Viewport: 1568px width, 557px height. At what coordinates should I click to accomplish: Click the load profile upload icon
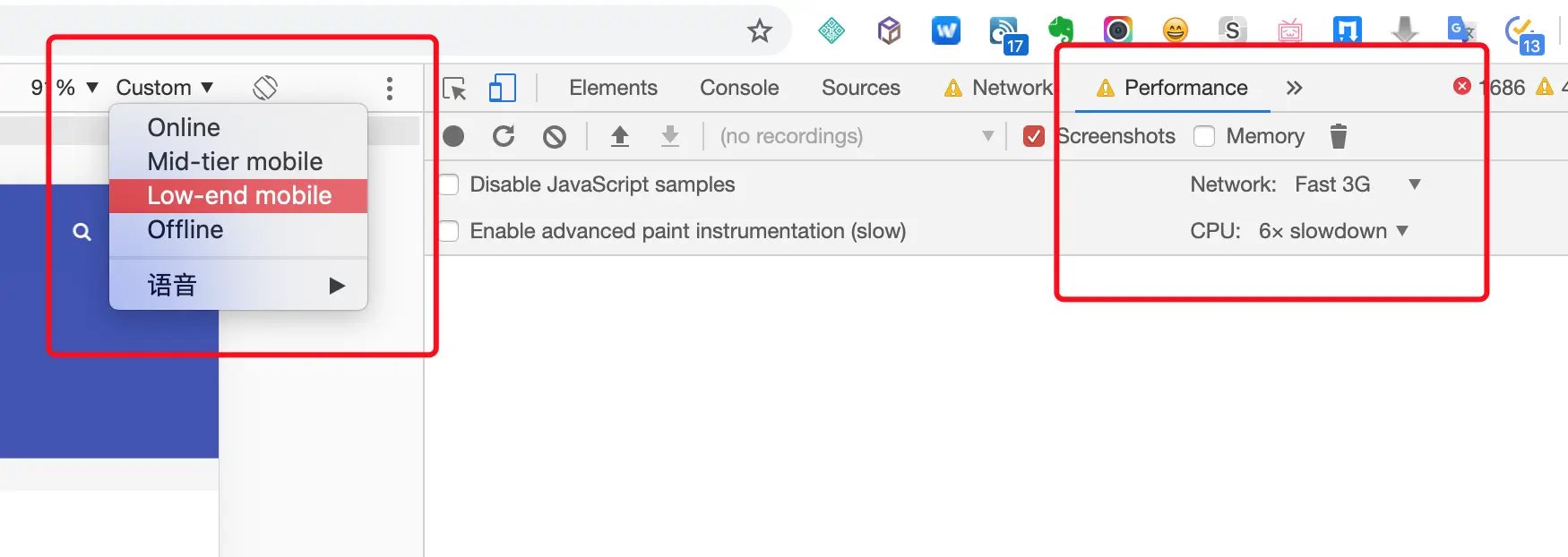[619, 136]
